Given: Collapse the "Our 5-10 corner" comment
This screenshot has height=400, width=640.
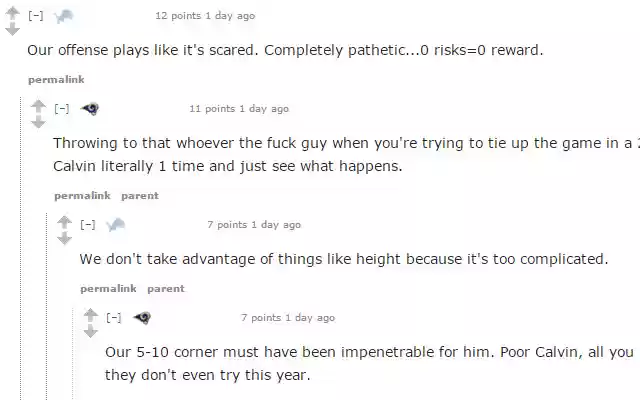Looking at the screenshot, I should (112, 318).
